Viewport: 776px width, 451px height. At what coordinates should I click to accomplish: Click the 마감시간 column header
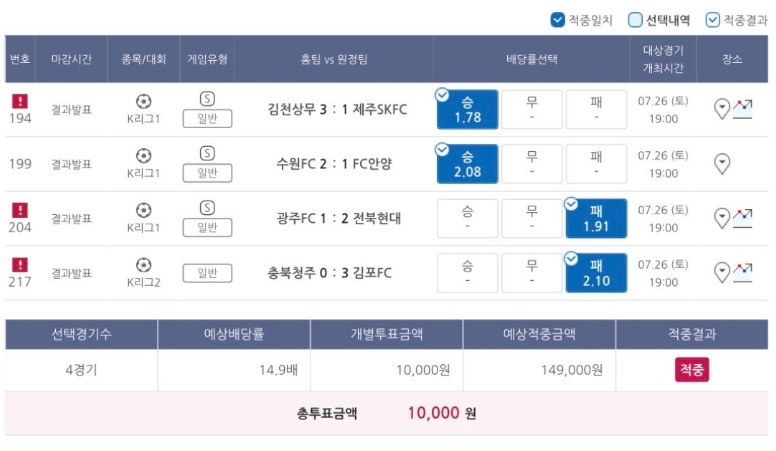click(71, 59)
